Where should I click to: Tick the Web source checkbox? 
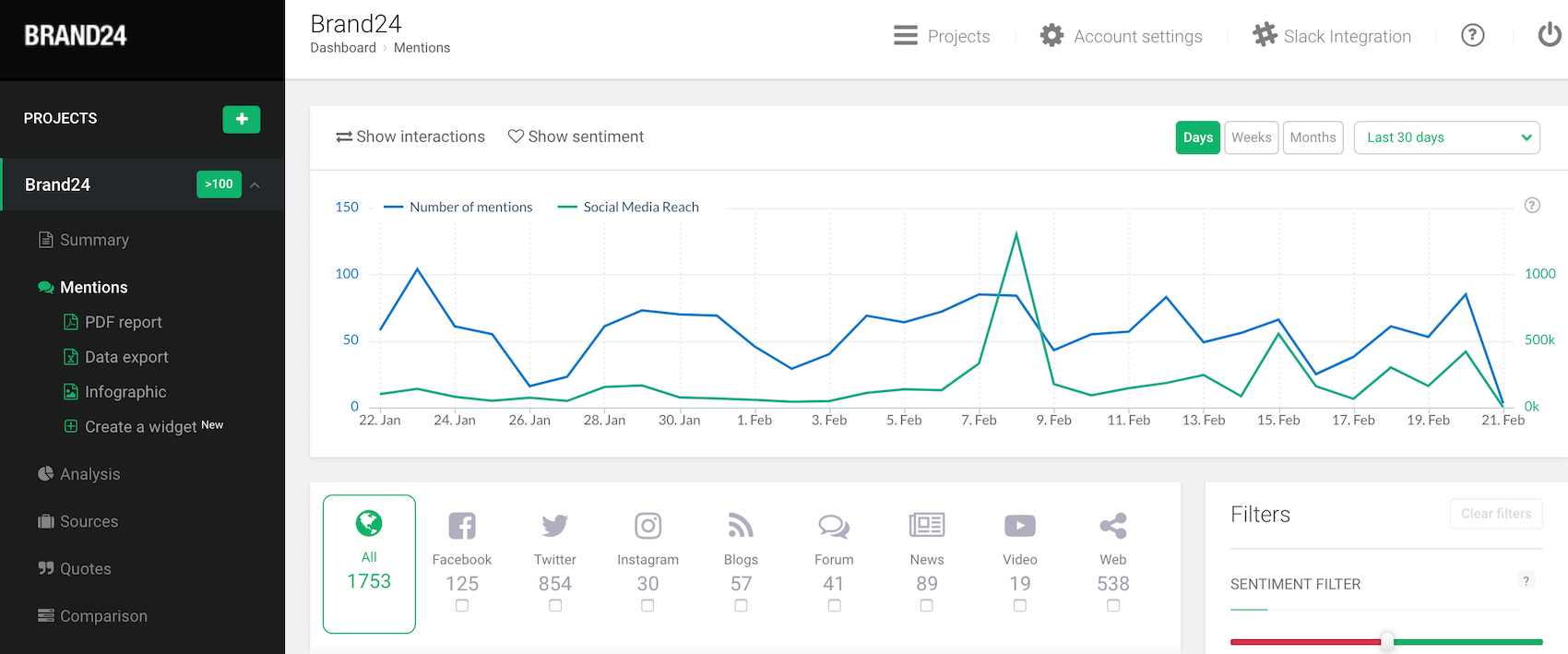1113,606
